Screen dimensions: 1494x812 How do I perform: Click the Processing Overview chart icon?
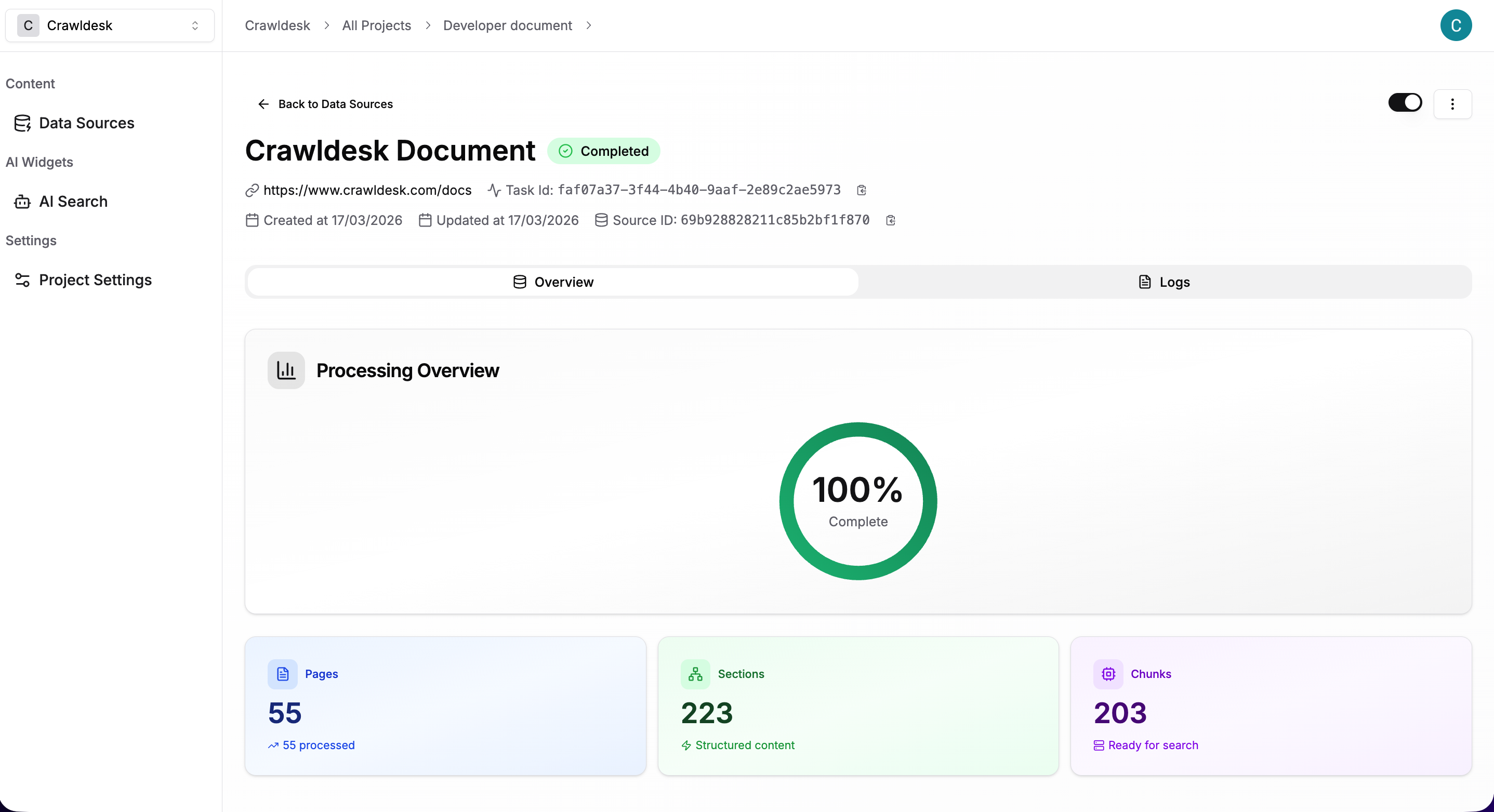286,370
